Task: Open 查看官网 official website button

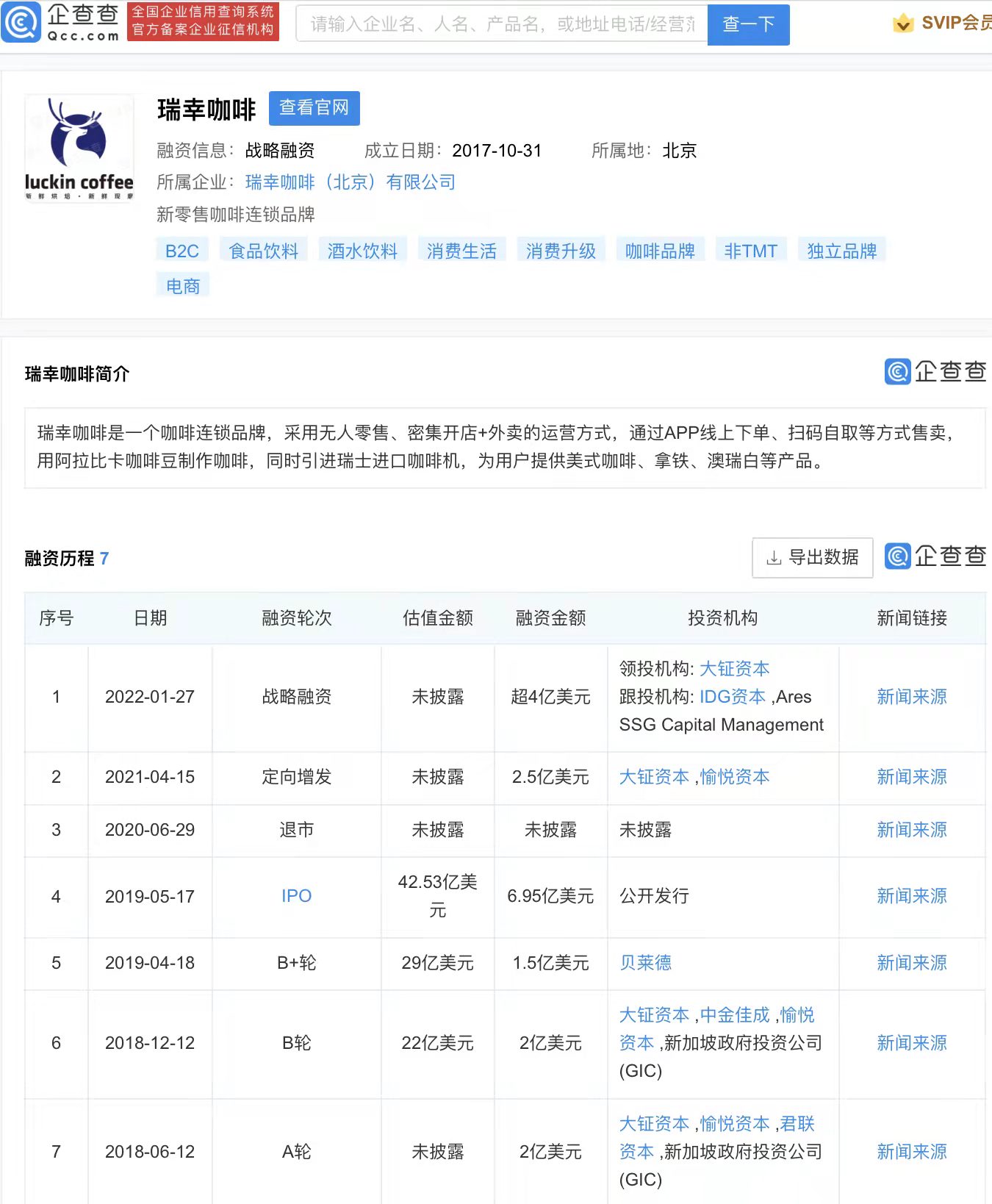Action: click(x=314, y=108)
